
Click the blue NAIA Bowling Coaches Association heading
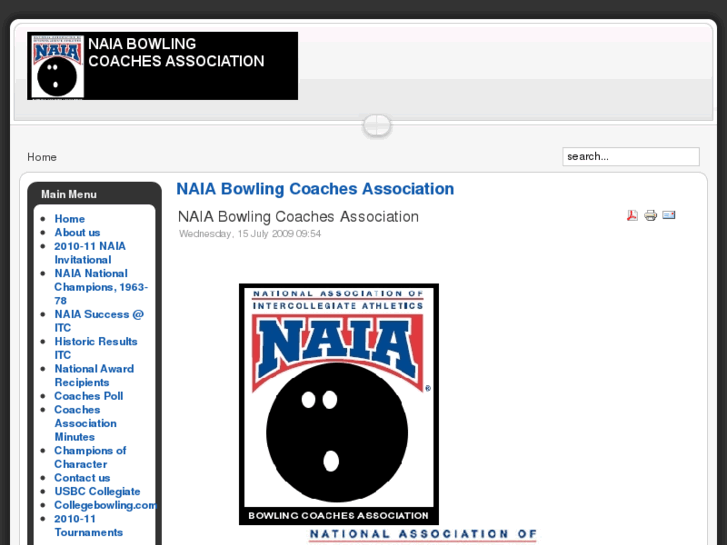coord(315,189)
